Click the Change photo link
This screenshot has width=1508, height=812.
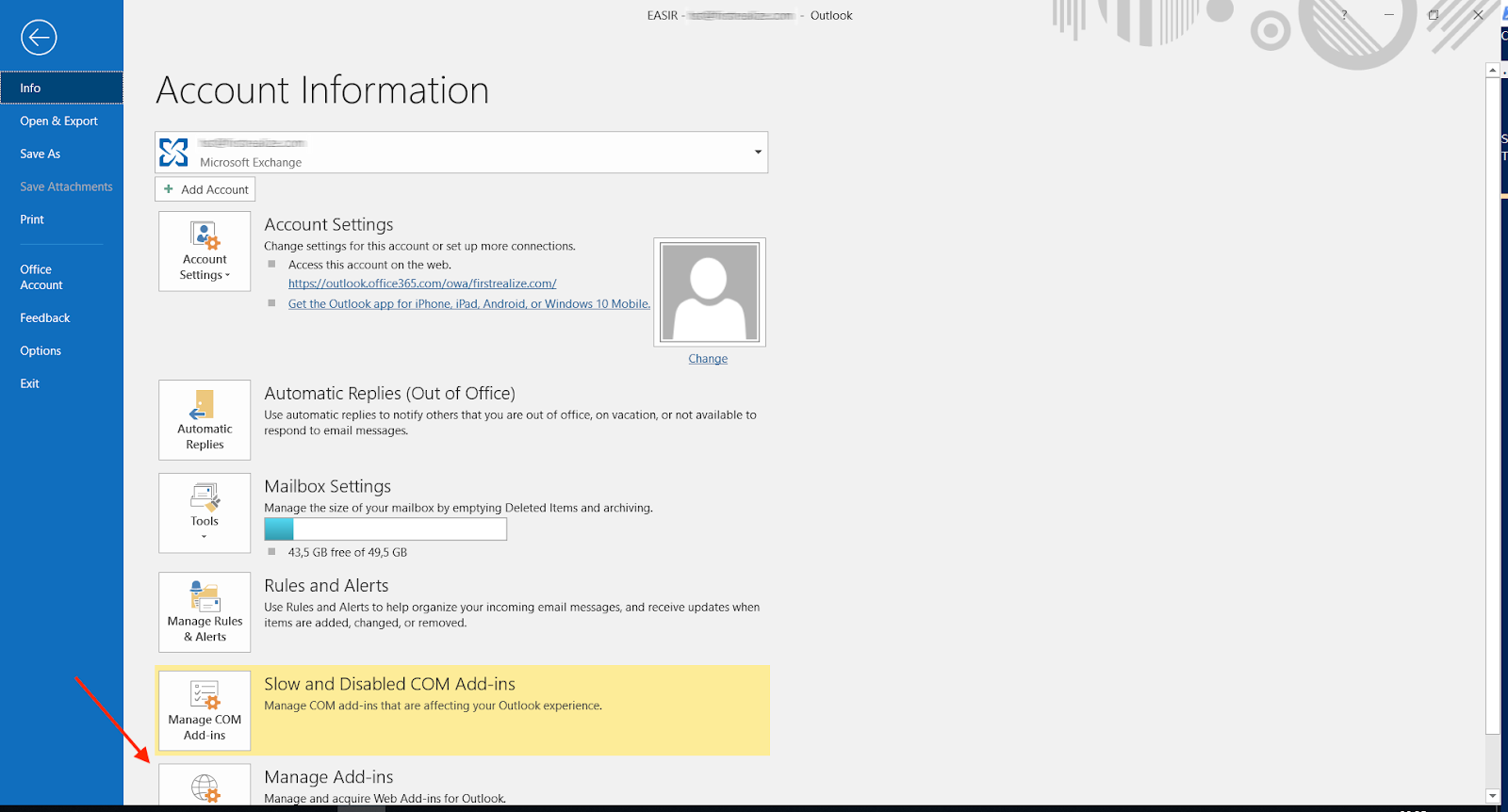(708, 359)
